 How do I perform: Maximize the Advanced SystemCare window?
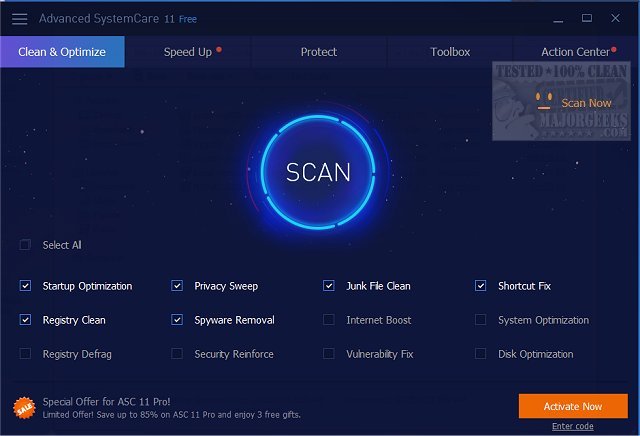tap(587, 18)
